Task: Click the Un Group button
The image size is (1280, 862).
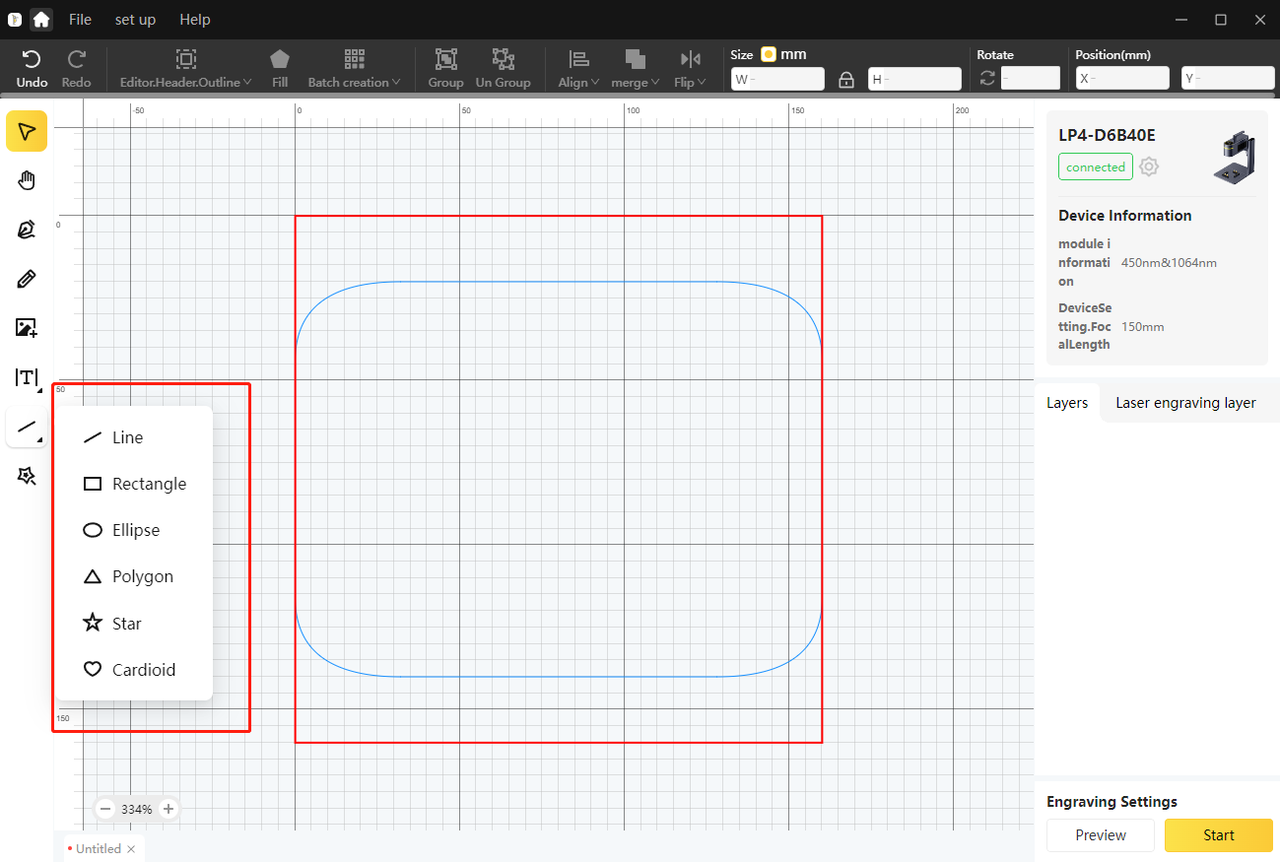Action: tap(503, 69)
